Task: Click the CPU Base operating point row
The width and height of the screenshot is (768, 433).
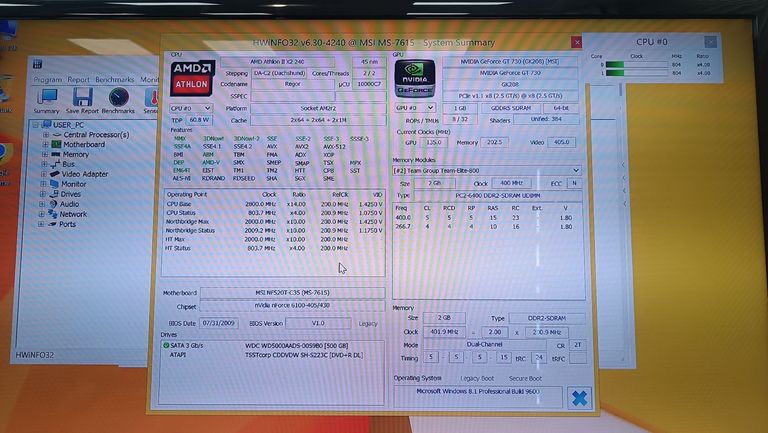Action: (x=274, y=204)
